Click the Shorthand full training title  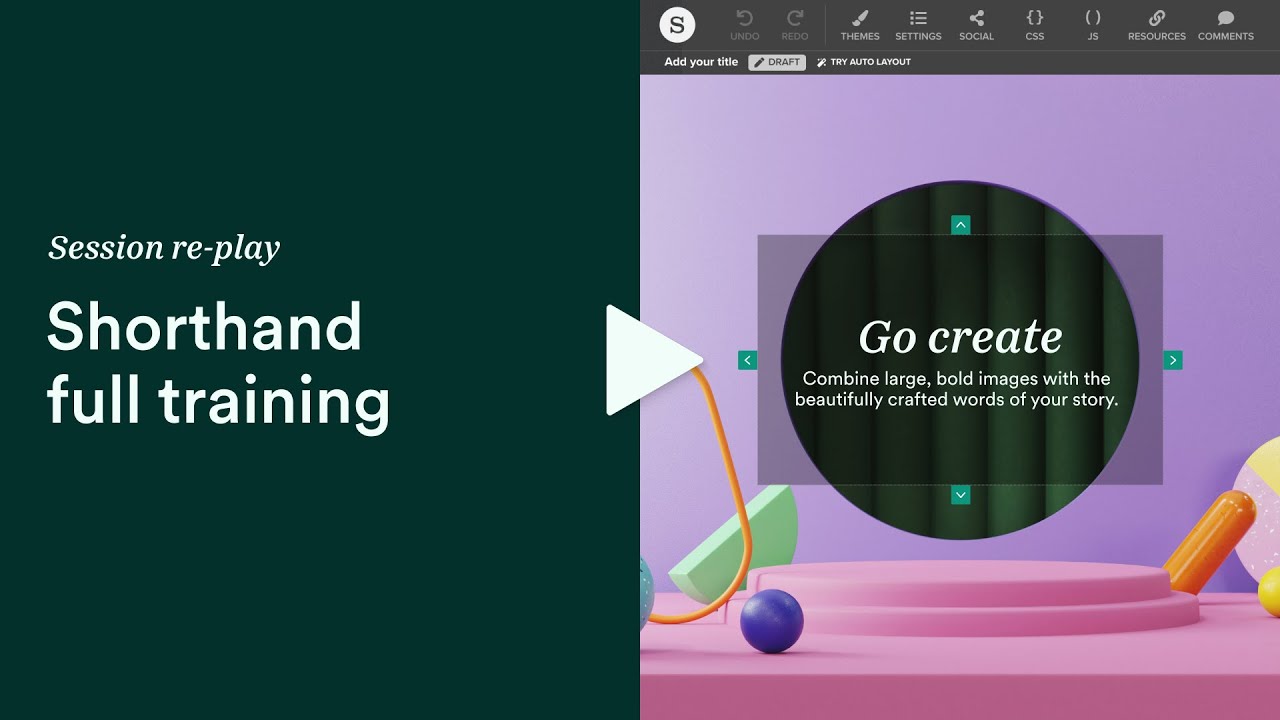(x=218, y=364)
